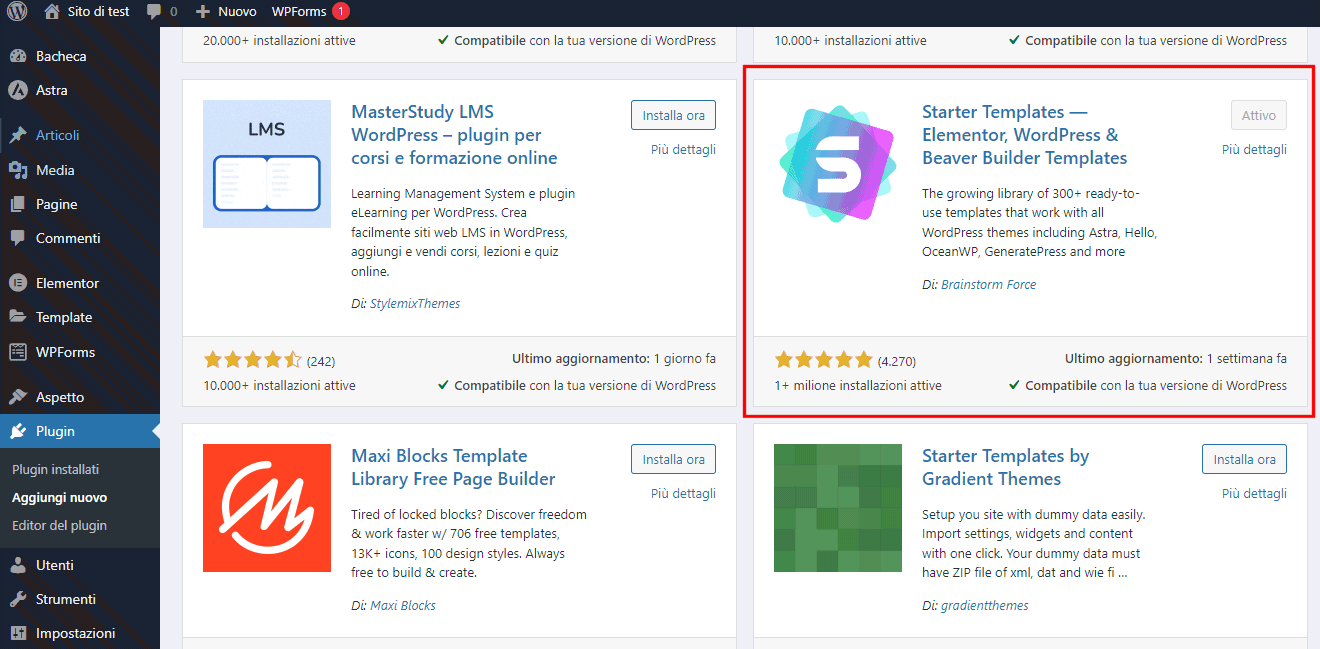Image resolution: width=1320 pixels, height=649 pixels.
Task: Click the Astra logo icon in sidebar
Action: pyautogui.click(x=17, y=90)
